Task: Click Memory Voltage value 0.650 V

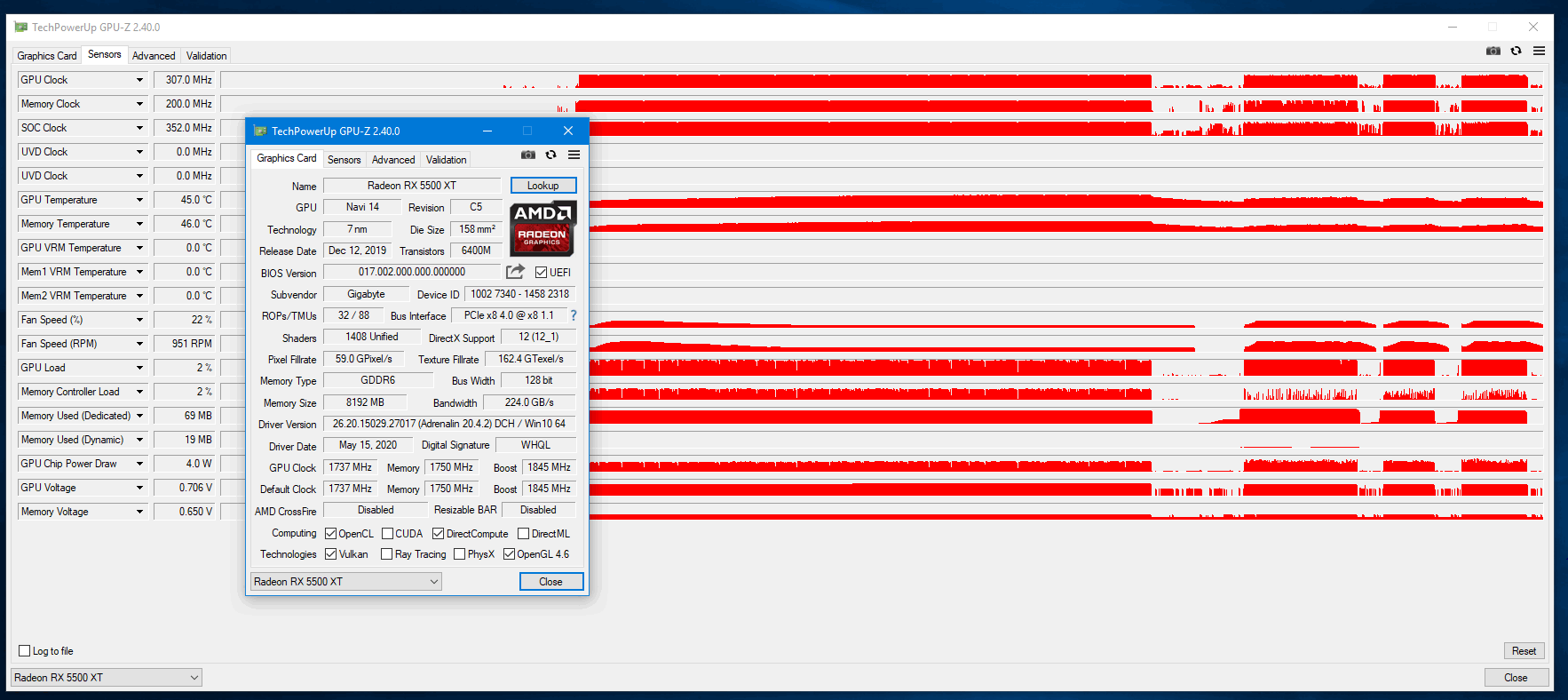Action: pos(185,512)
